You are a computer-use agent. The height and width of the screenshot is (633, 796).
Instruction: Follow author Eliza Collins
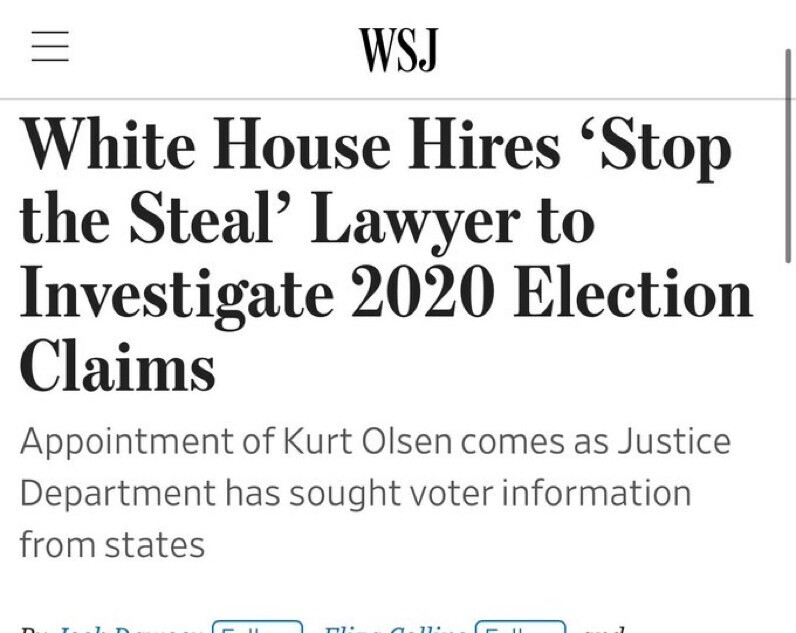click(520, 629)
